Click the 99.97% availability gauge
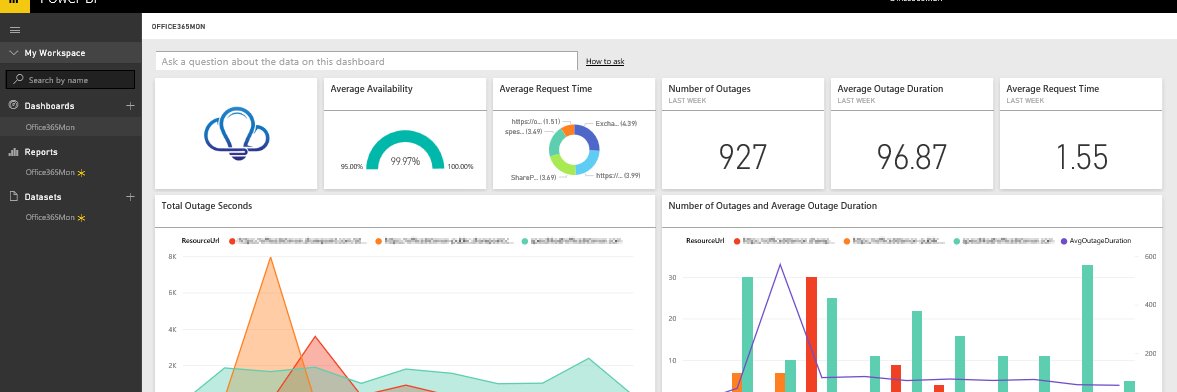 tap(405, 150)
